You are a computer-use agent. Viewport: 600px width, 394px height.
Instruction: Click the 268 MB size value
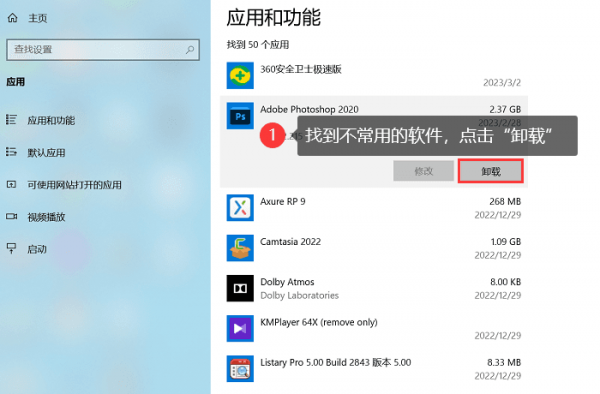505,202
